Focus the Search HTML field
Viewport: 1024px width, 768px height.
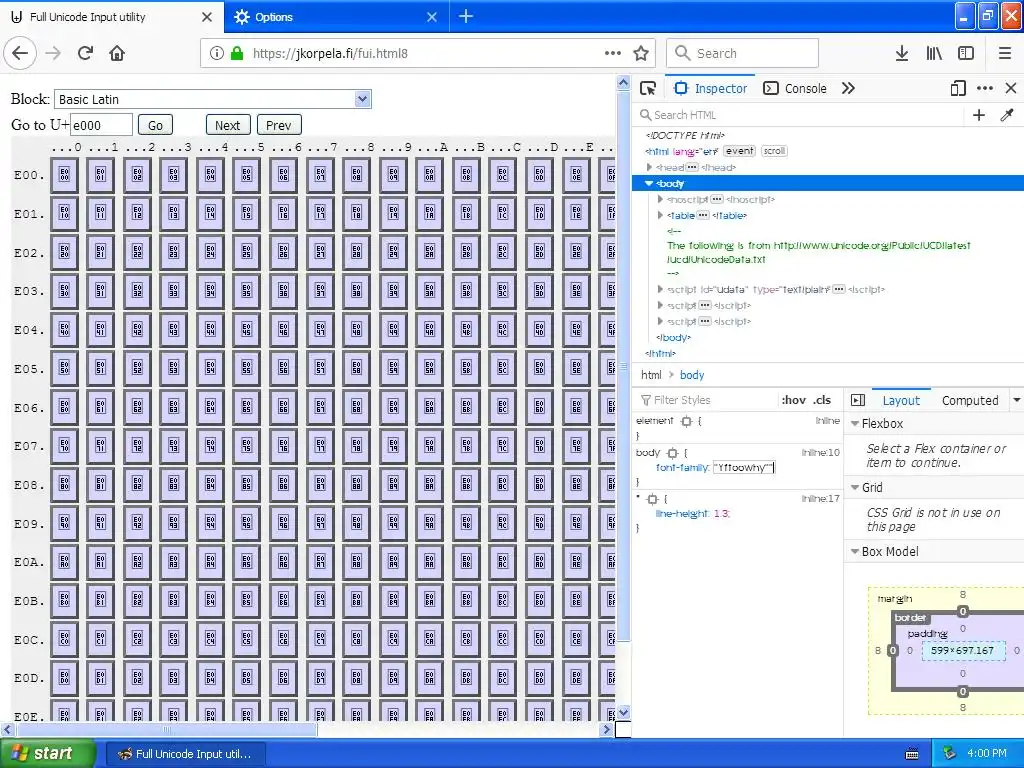[799, 115]
